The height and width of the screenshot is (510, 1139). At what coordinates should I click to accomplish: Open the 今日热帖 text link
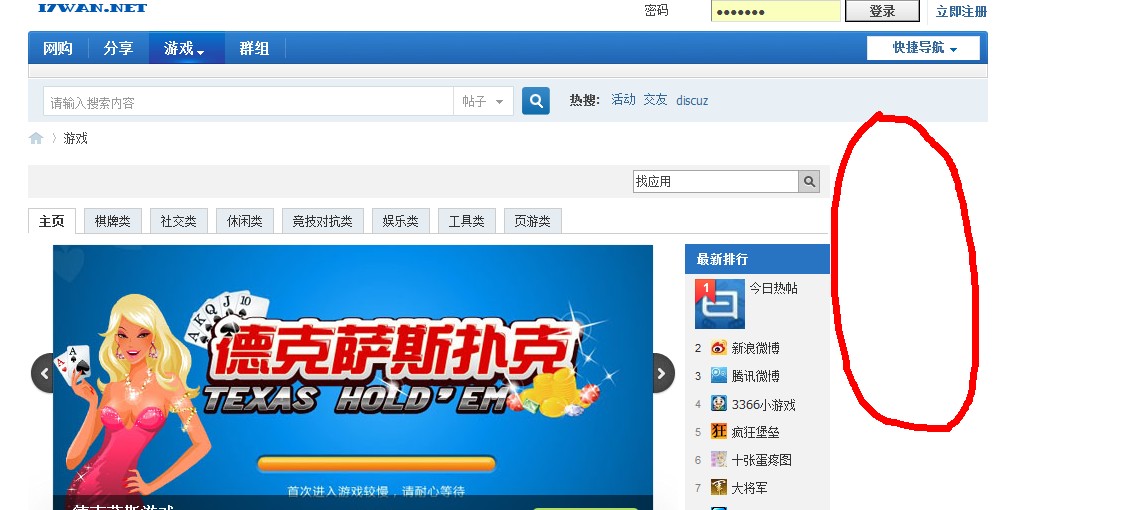click(x=774, y=288)
